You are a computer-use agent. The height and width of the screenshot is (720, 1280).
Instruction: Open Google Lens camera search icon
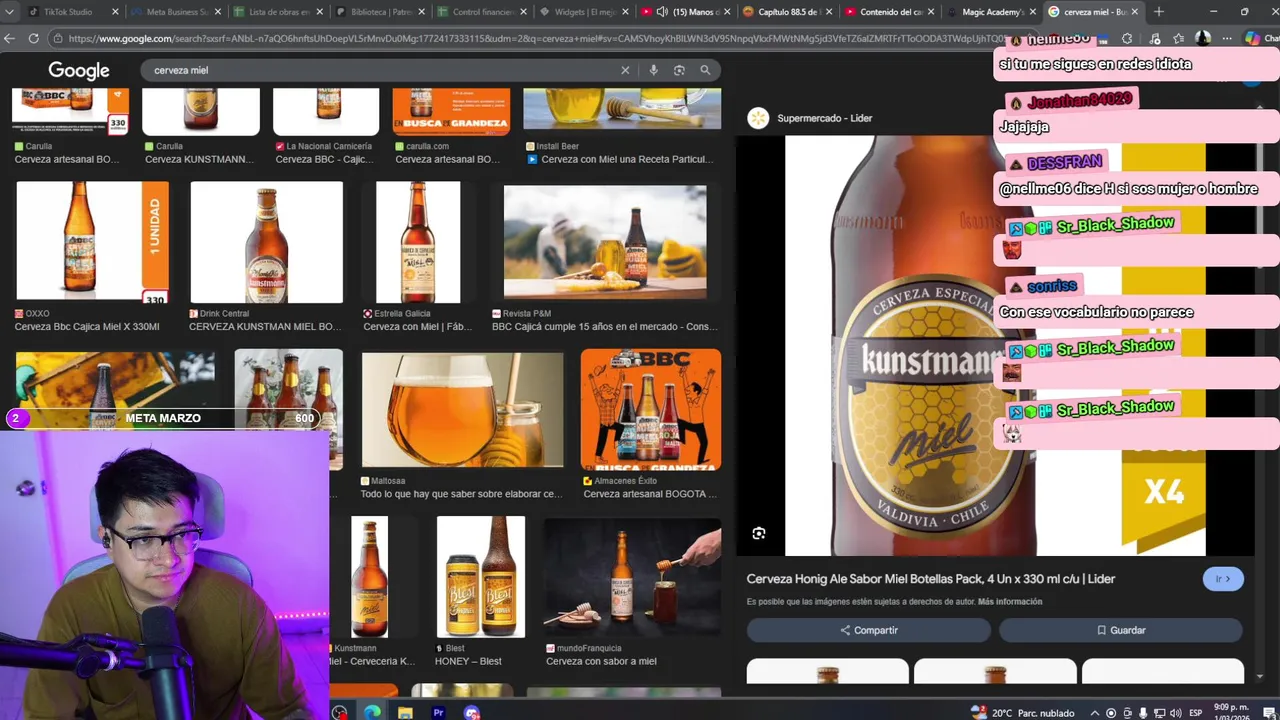(x=679, y=70)
